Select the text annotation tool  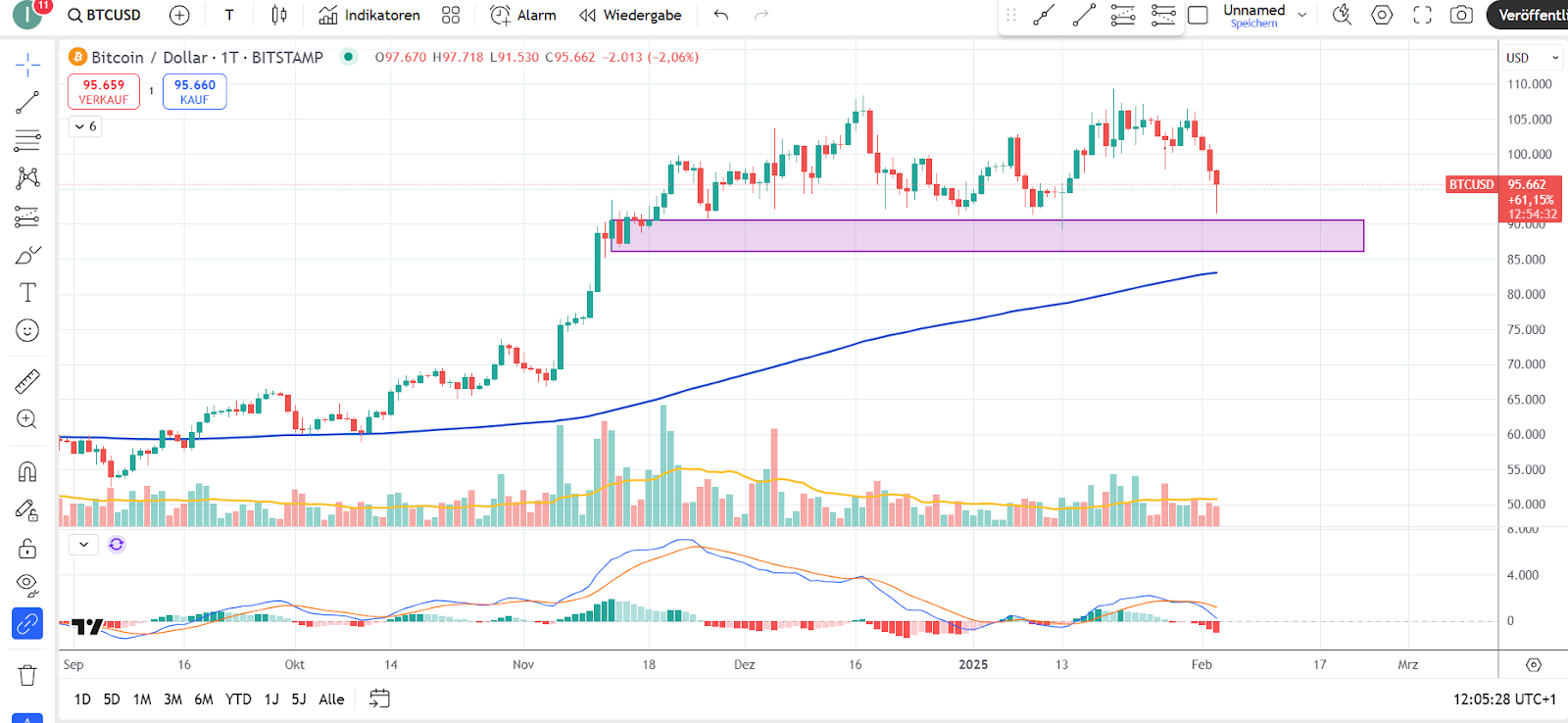click(x=27, y=292)
